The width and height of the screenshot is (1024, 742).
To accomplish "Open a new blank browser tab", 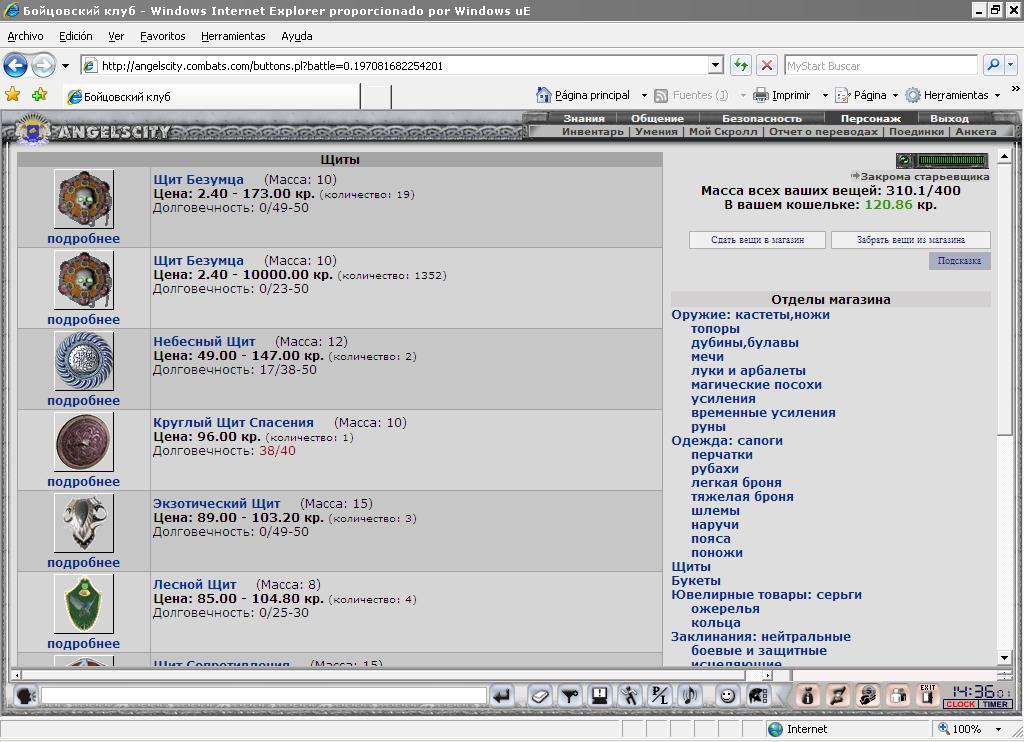I will (376, 97).
